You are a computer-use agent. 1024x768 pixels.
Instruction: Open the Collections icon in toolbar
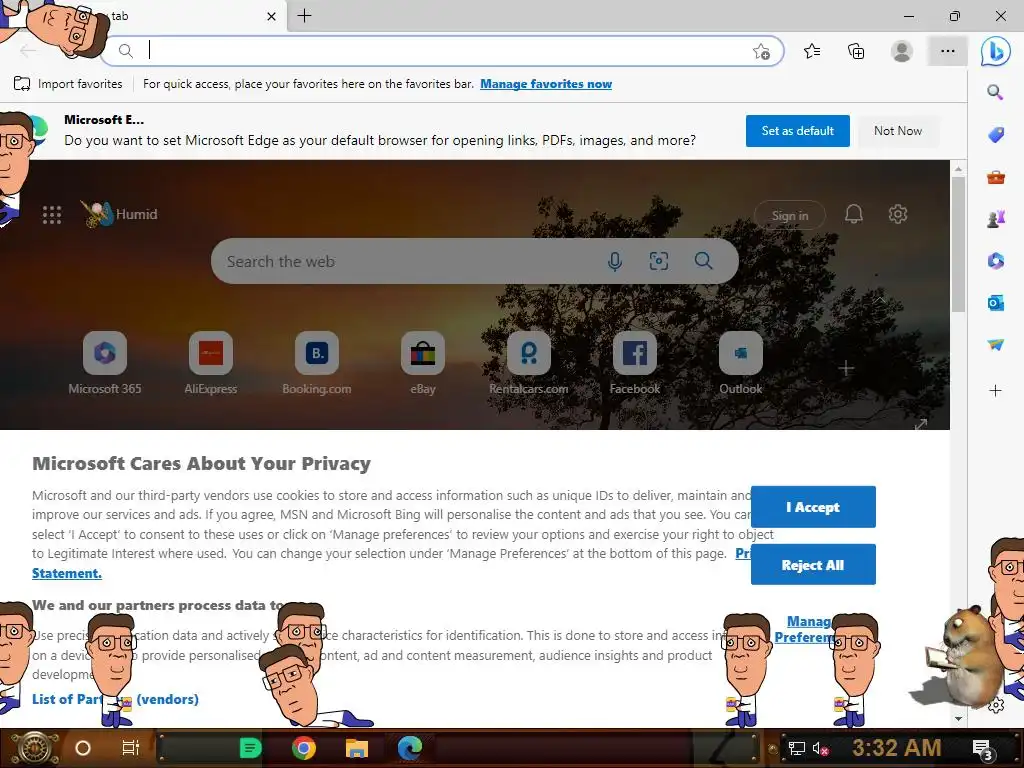[856, 51]
